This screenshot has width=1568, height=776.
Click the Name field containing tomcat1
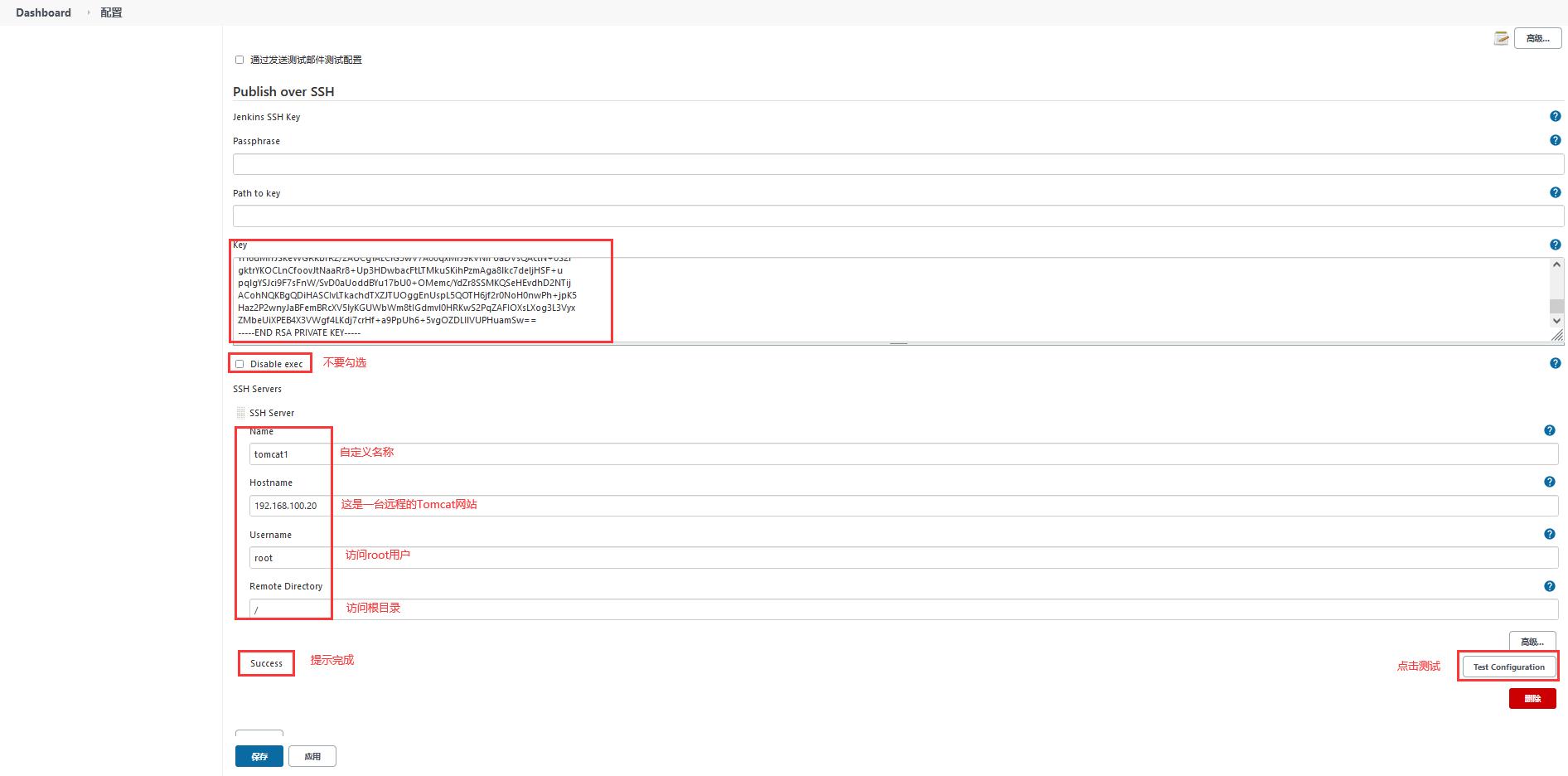(903, 453)
